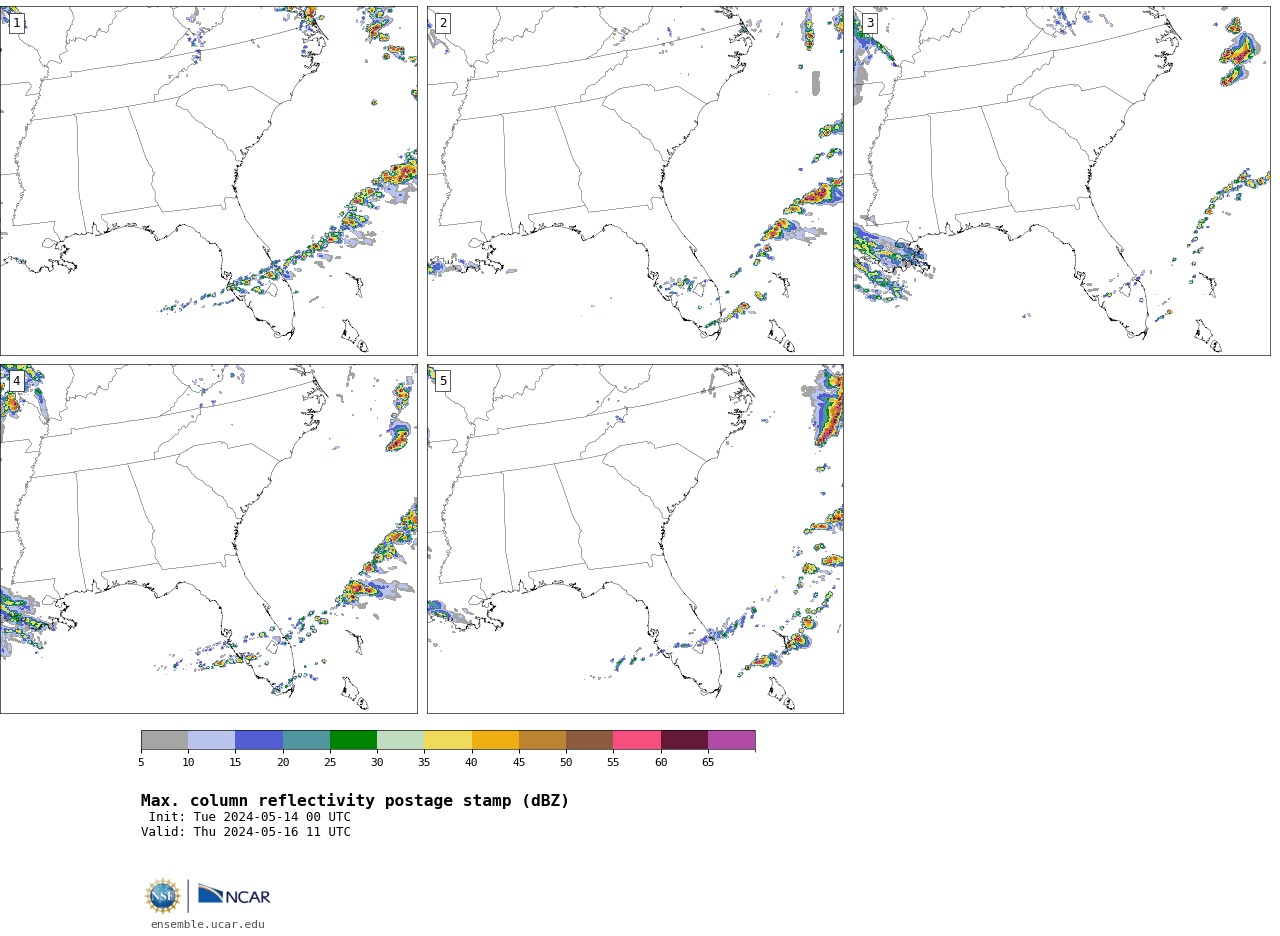Click the purple 65+ dBZ swatch
1280x936 pixels.
click(731, 740)
